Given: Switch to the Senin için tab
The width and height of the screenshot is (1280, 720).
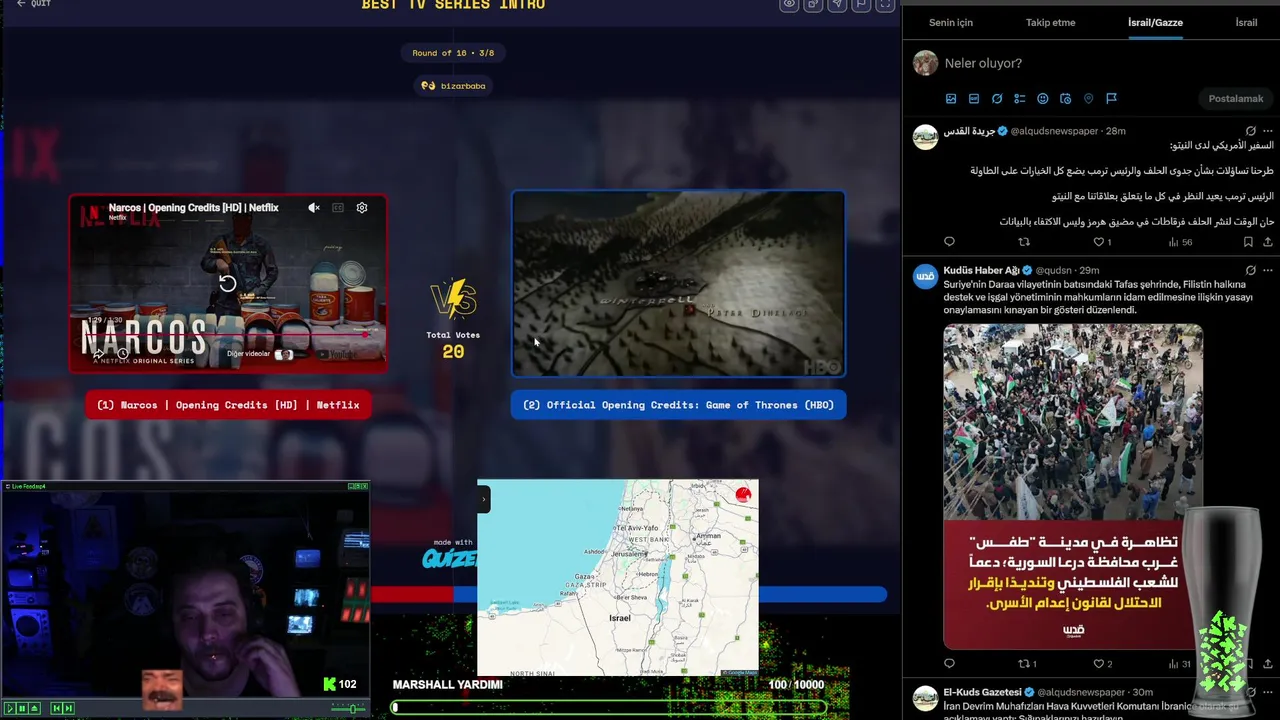Looking at the screenshot, I should click(950, 22).
